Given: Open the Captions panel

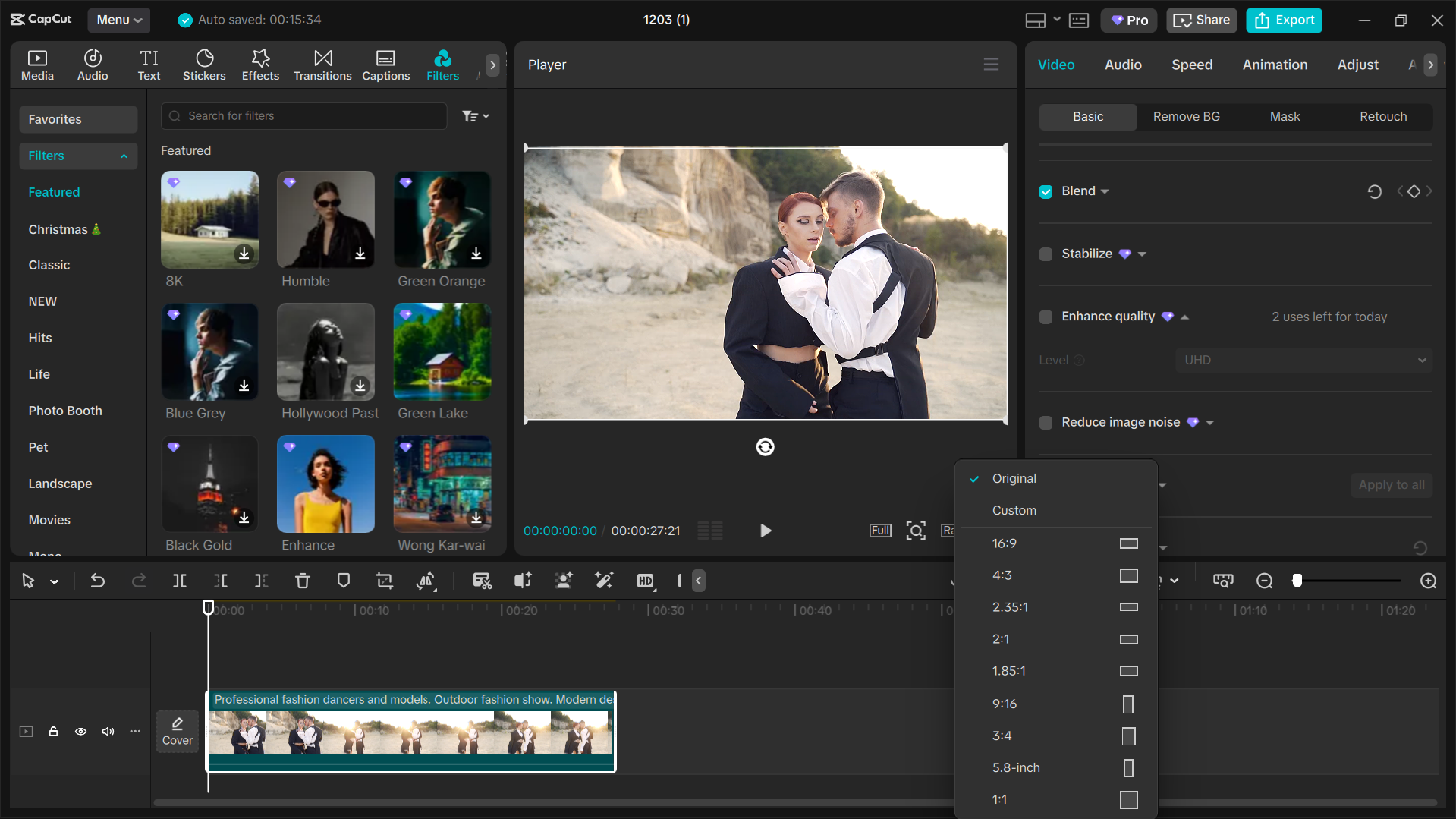Looking at the screenshot, I should (x=385, y=65).
